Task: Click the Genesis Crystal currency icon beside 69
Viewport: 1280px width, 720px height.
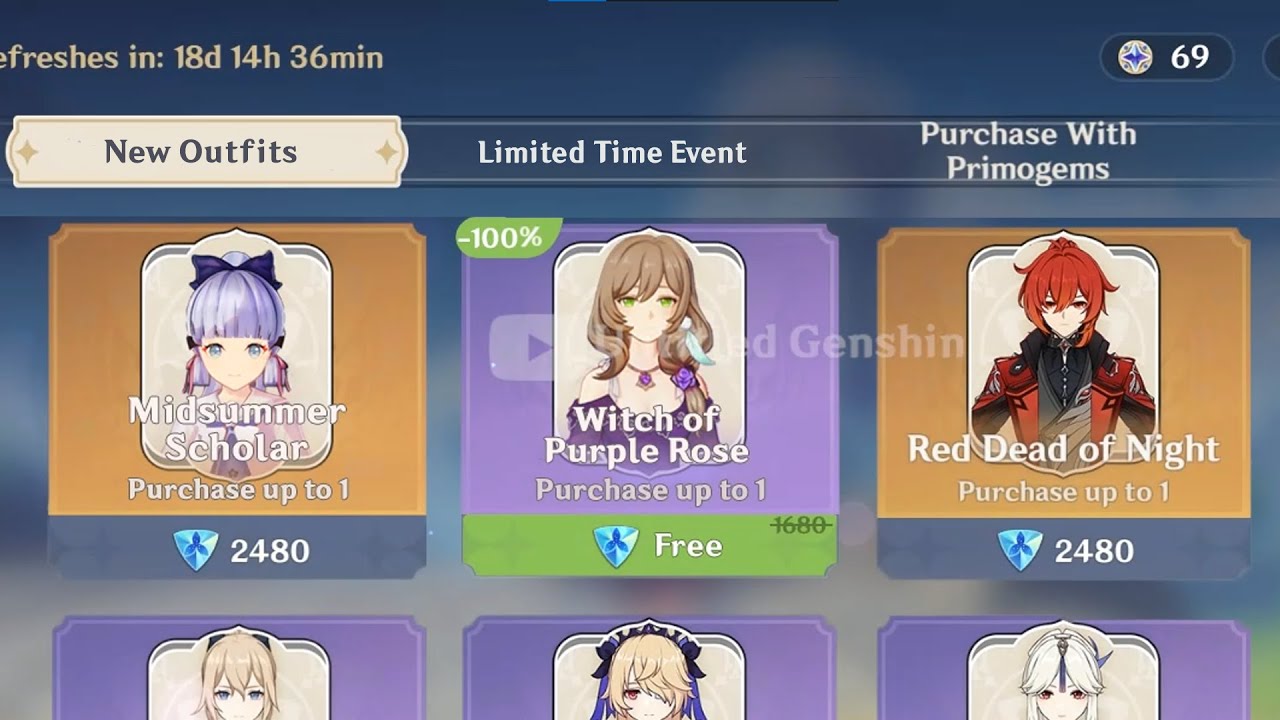Action: [x=1135, y=58]
